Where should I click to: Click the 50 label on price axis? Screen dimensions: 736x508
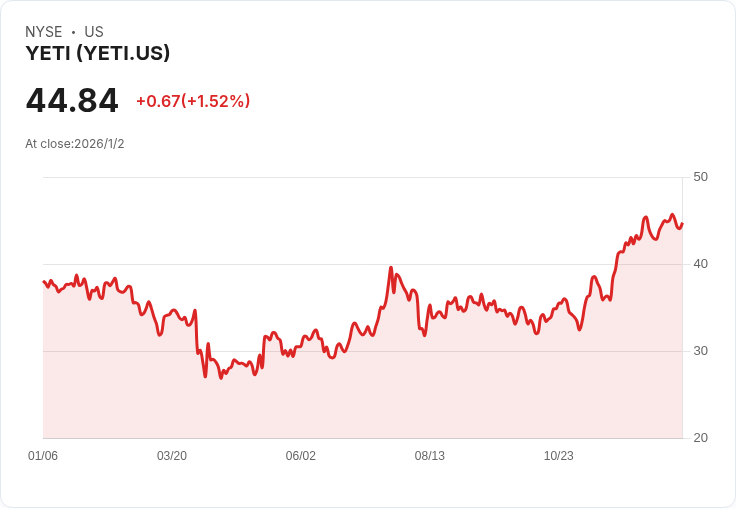coord(700,177)
